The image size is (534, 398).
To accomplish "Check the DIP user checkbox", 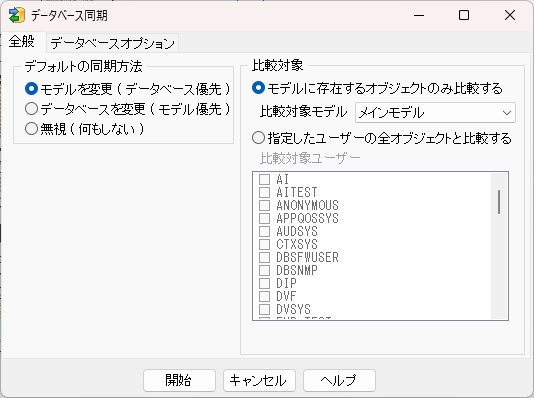I will click(264, 283).
